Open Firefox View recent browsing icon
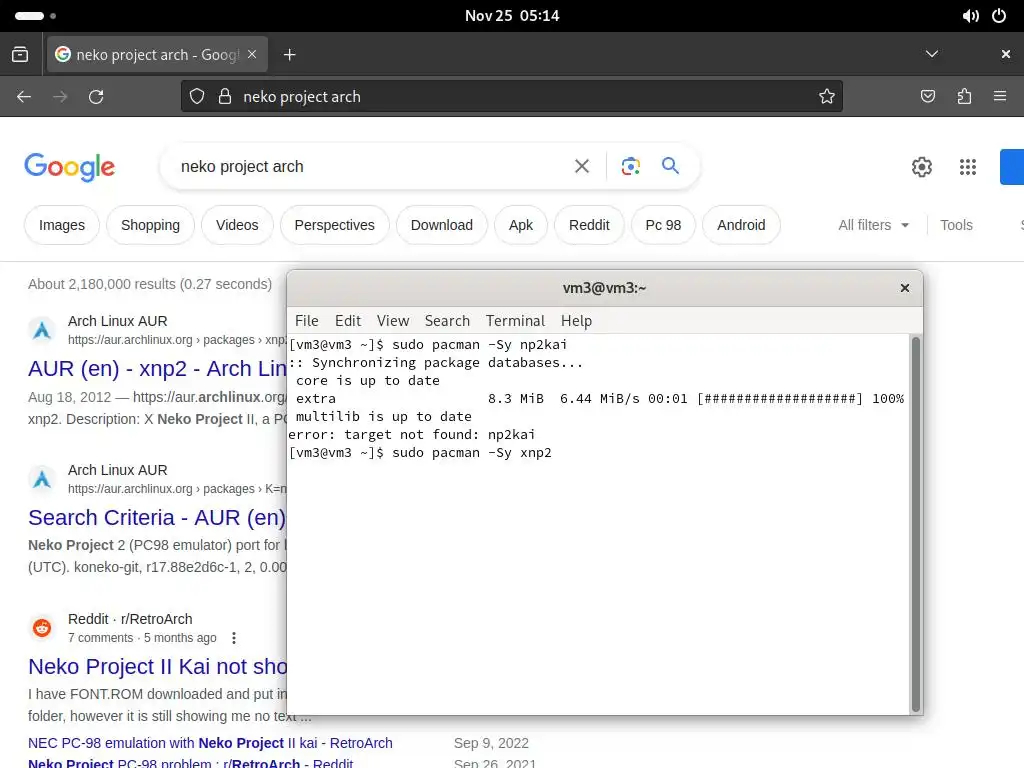The height and width of the screenshot is (768, 1024). click(20, 54)
